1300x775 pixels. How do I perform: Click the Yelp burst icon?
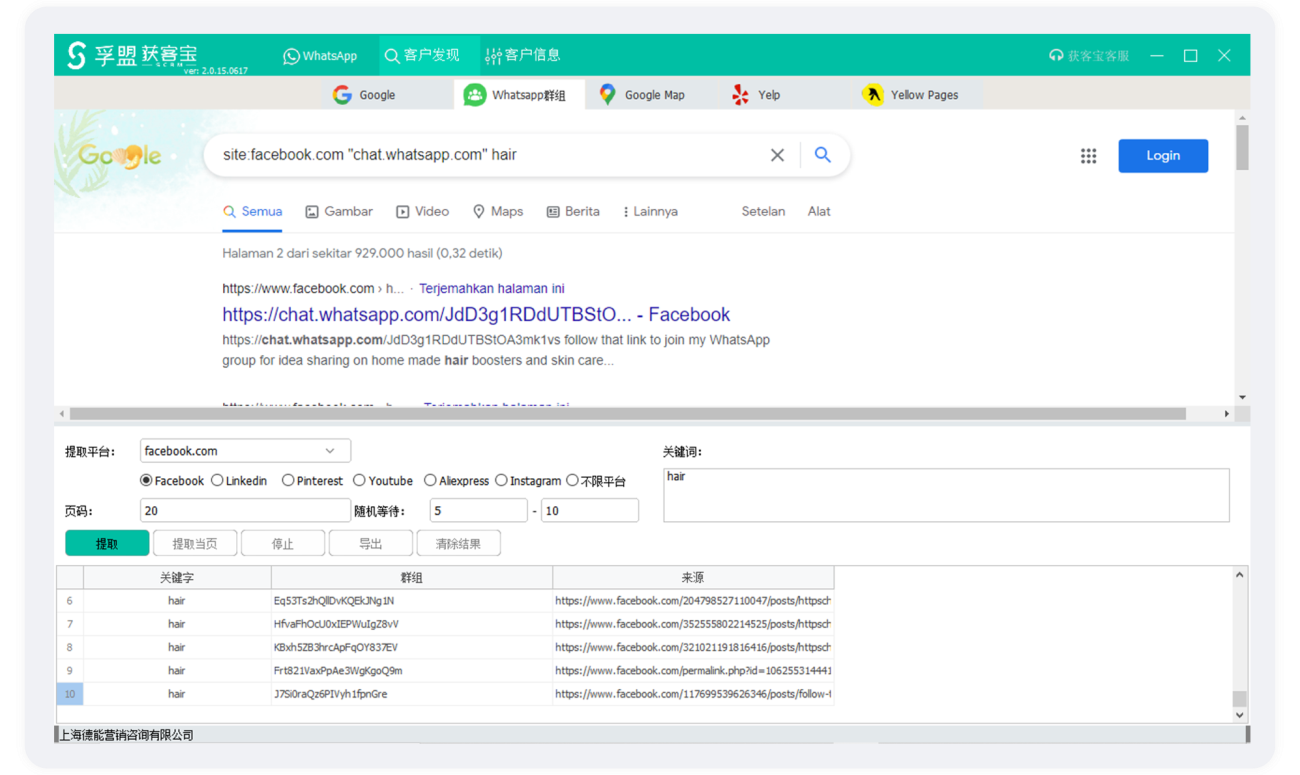point(740,95)
